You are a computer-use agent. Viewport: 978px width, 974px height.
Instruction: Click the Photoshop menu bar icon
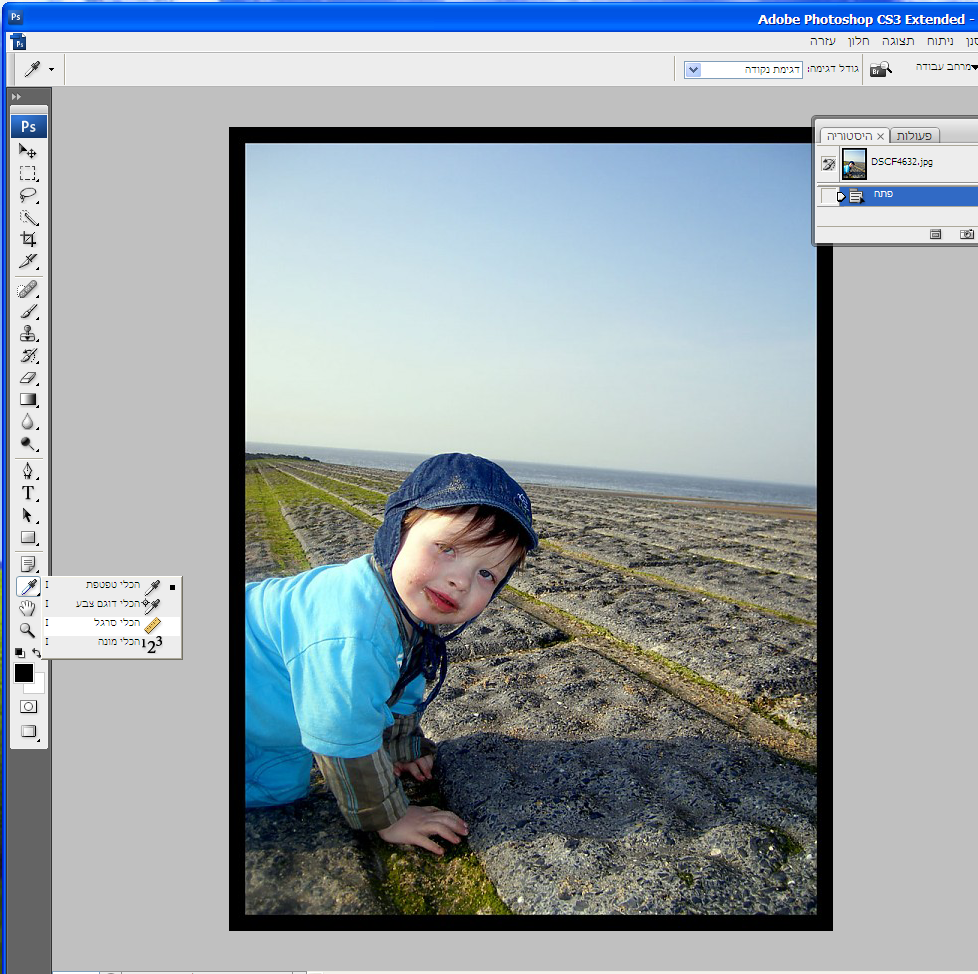pyautogui.click(x=18, y=42)
